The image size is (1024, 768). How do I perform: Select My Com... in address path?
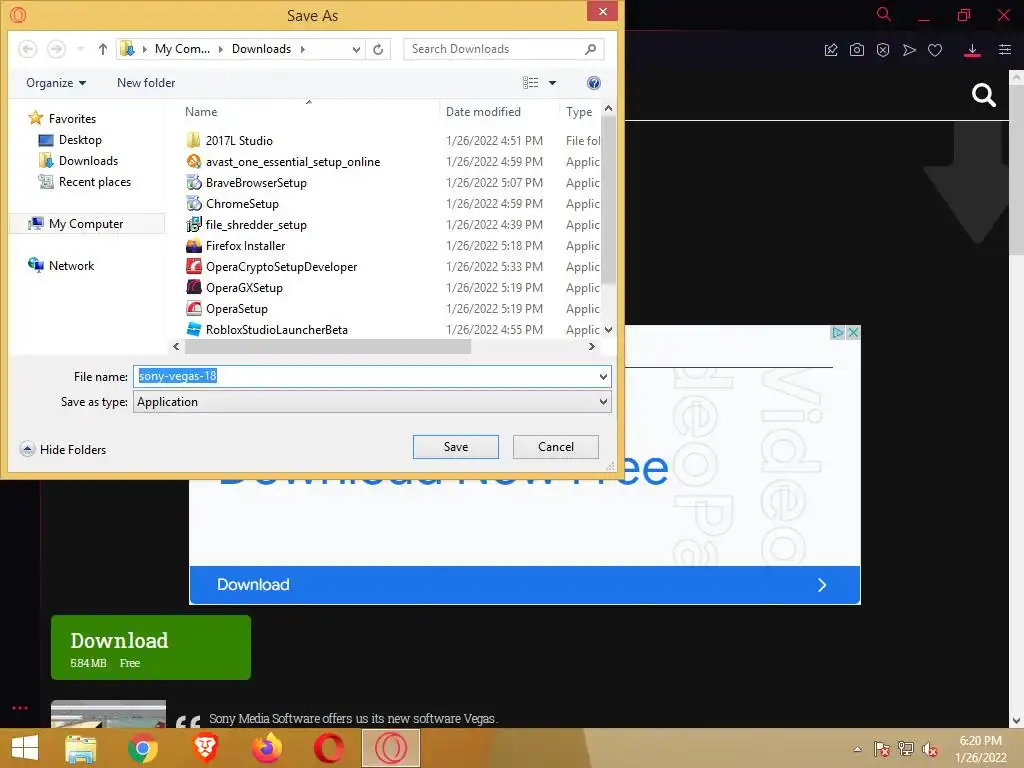pyautogui.click(x=182, y=49)
